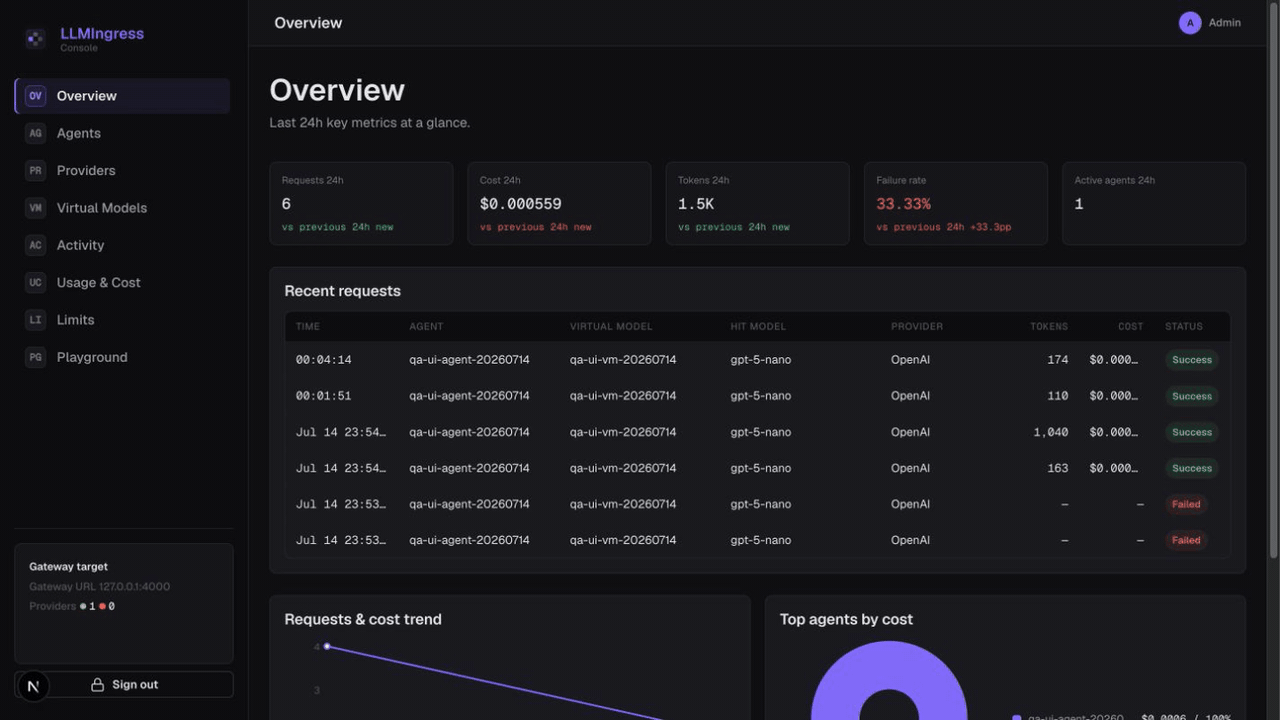Screen dimensions: 1280x720
Task: Click the 174 tokens value
Action: tap(1058, 360)
